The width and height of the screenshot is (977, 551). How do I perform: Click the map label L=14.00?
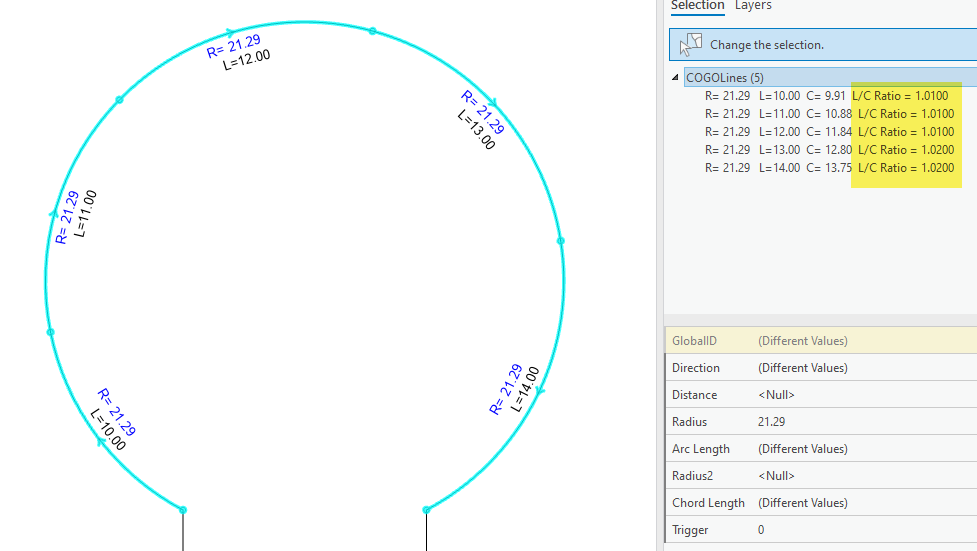(x=525, y=389)
